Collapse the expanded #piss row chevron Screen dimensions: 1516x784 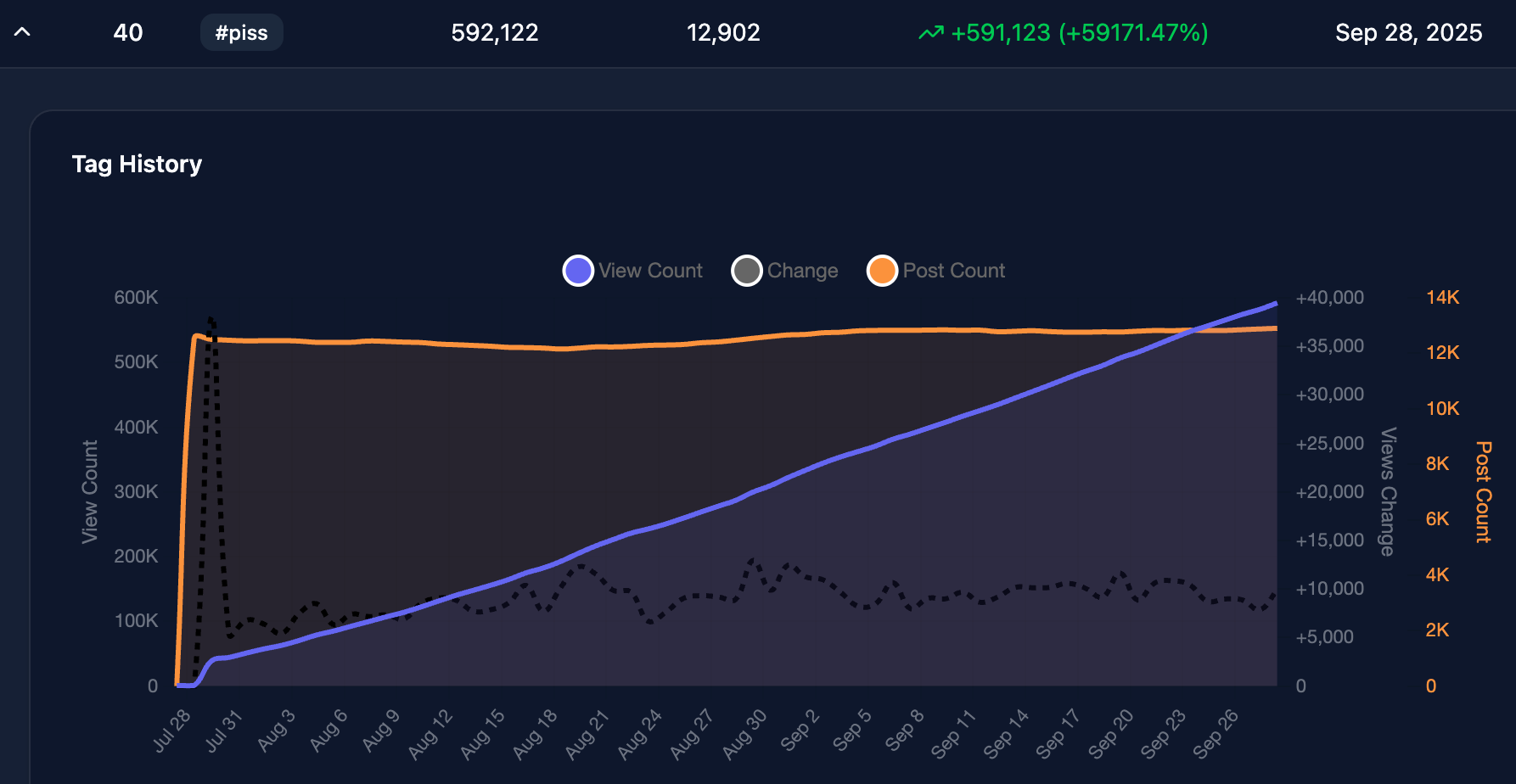pyautogui.click(x=23, y=32)
